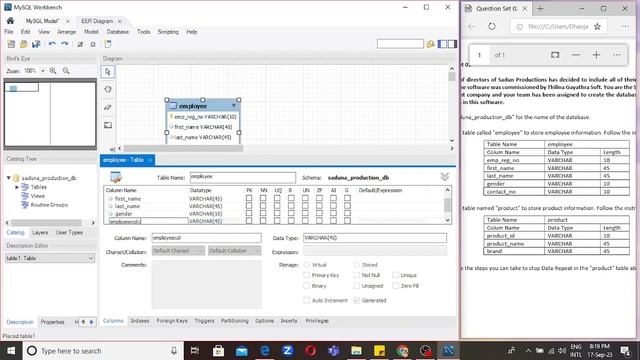Open Opera browser from the taskbar
The image size is (640, 360).
[x=311, y=351]
